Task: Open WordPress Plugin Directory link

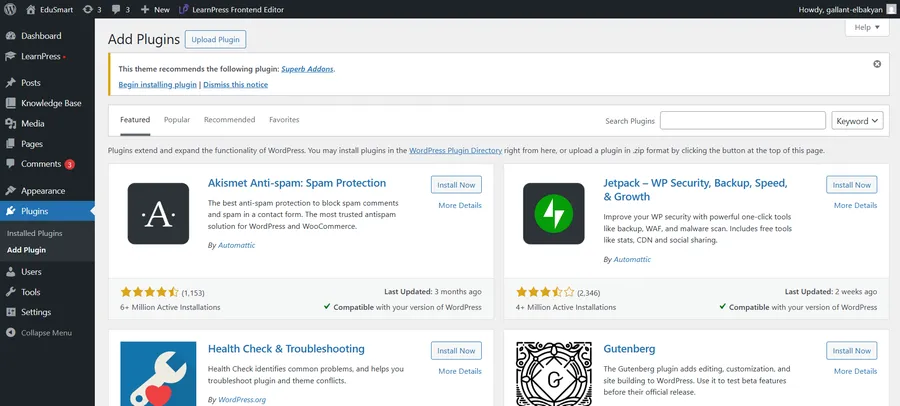Action: pyautogui.click(x=455, y=151)
